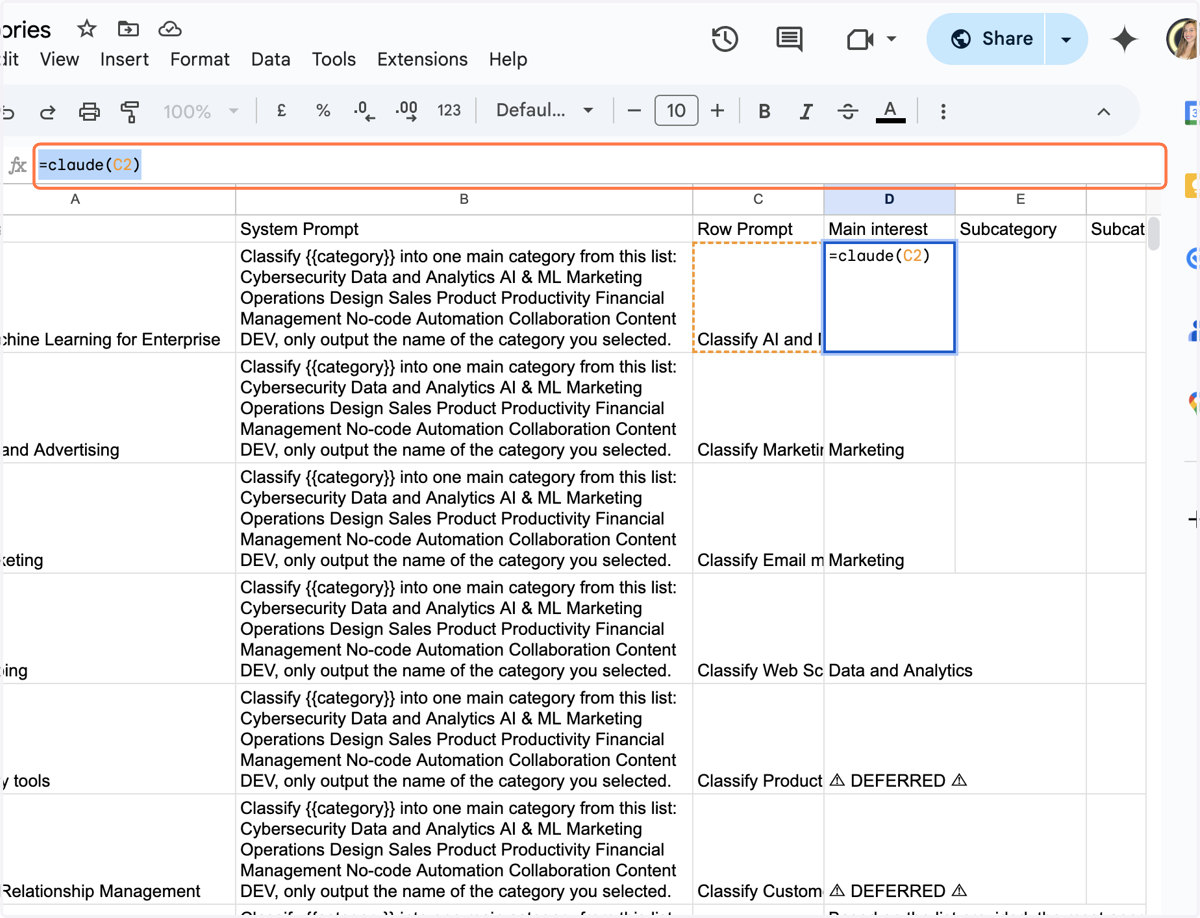The width and height of the screenshot is (1200, 918).
Task: Select the Relationship Management cell
Action: tap(118, 850)
